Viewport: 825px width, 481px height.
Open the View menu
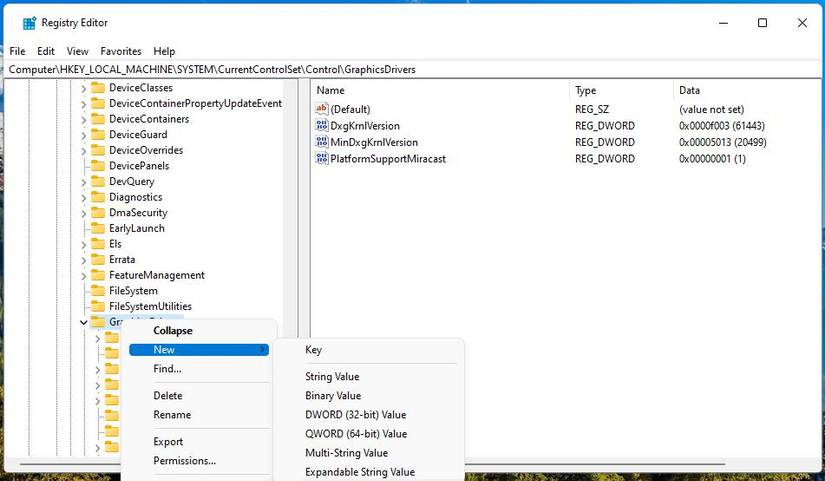pos(77,51)
